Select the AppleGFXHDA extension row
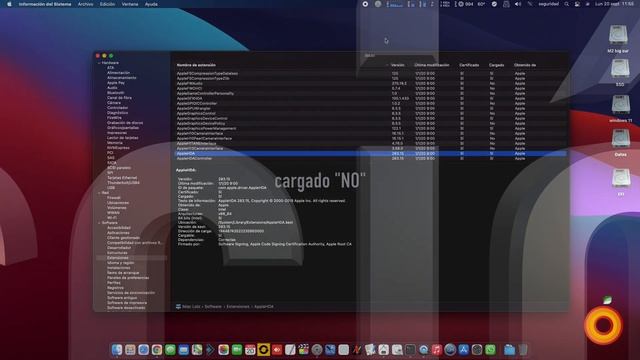The image size is (640, 360). point(371,98)
